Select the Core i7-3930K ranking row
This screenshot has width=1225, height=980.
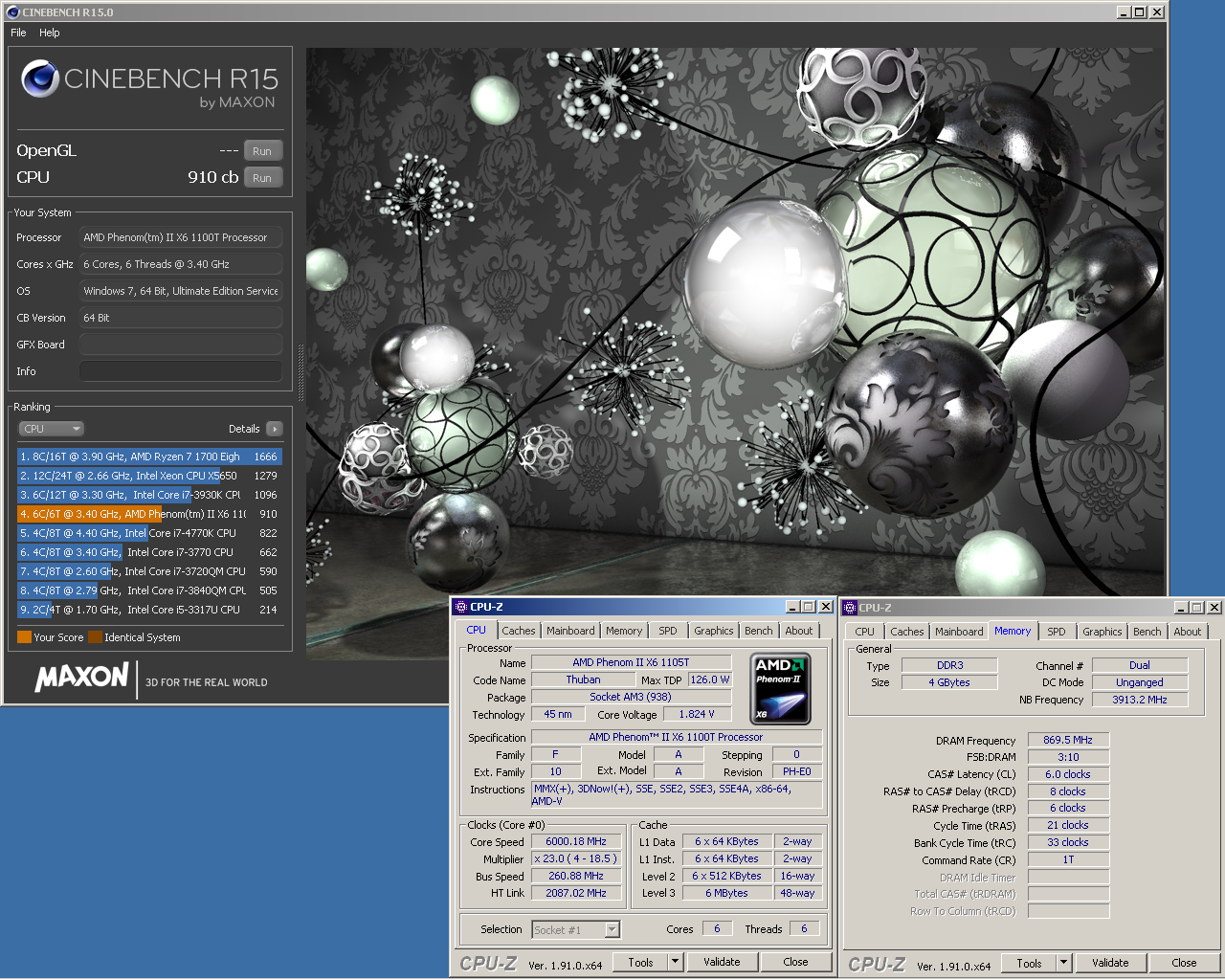[149, 495]
